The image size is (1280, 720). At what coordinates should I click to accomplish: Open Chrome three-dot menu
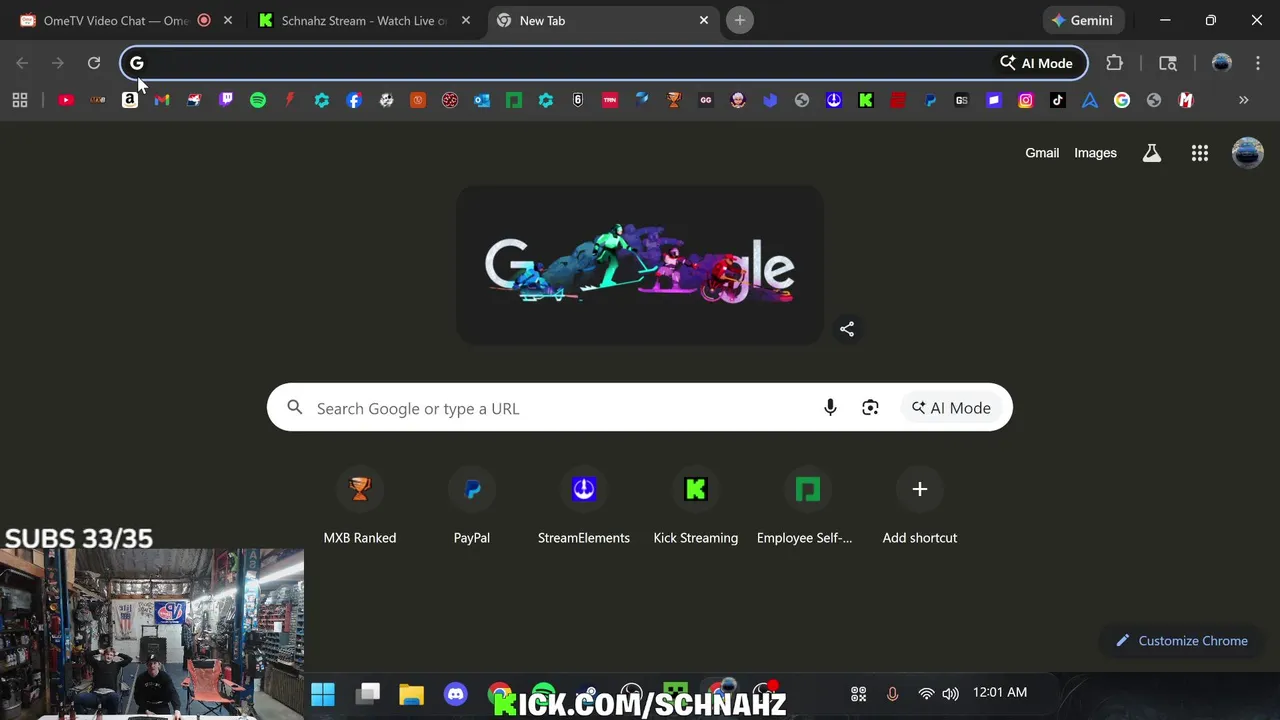[x=1258, y=63]
